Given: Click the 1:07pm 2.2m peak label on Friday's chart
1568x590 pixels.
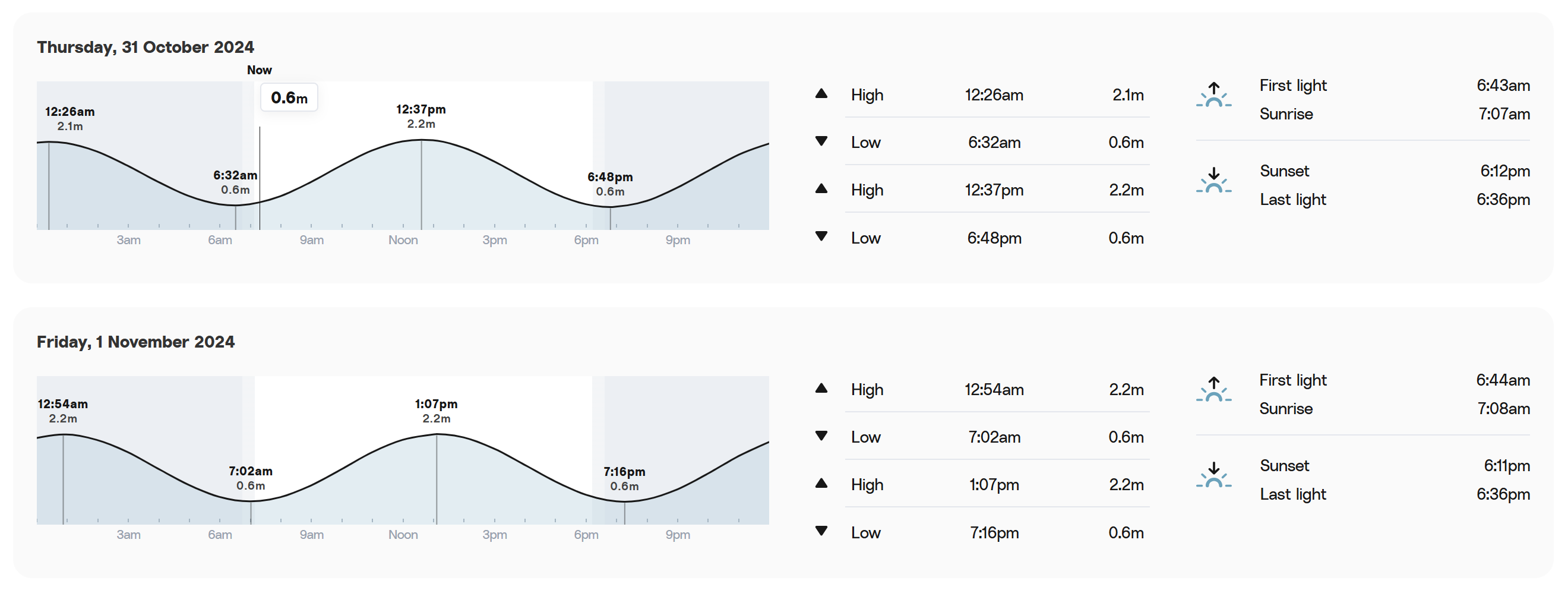Looking at the screenshot, I should [x=437, y=411].
